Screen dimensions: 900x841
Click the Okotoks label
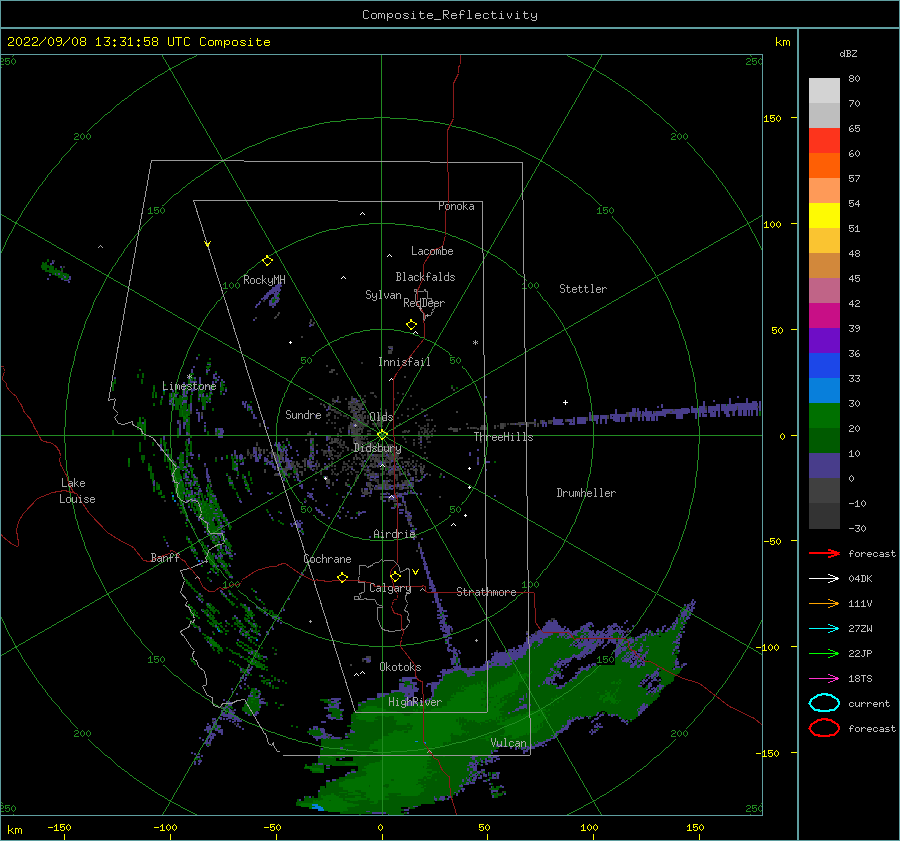400,667
